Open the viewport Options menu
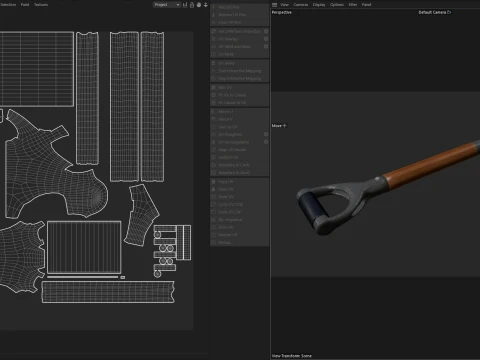 (337, 5)
